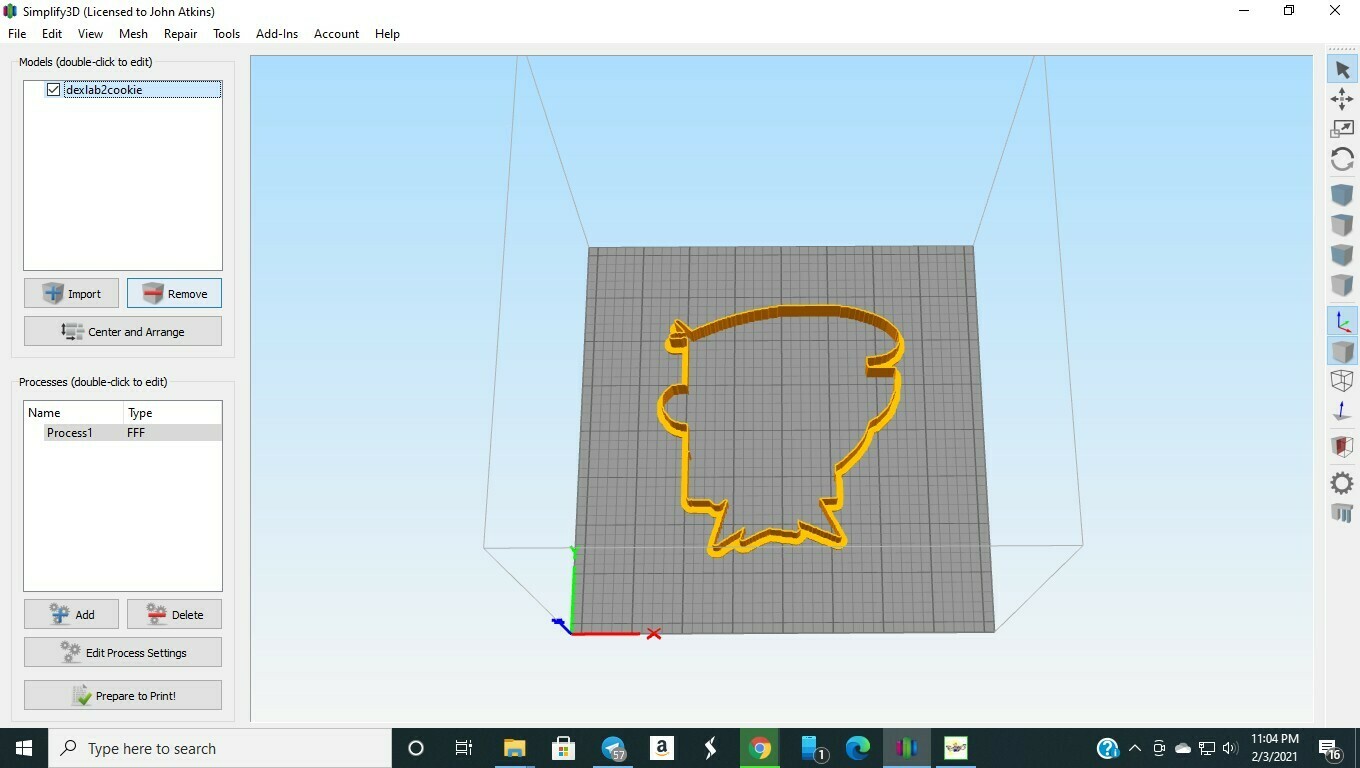The image size is (1360, 768).
Task: Toggle the coordinate axes display
Action: pyautogui.click(x=1342, y=320)
